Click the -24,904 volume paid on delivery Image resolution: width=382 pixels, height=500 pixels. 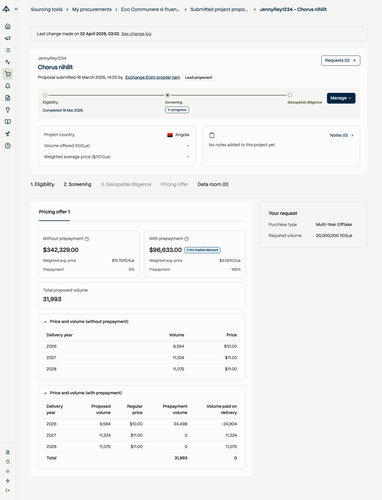point(229,424)
